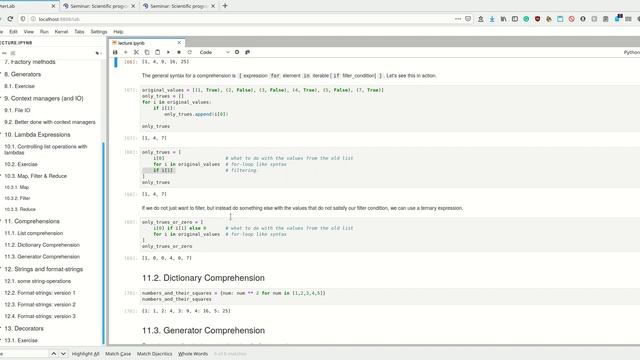640x360 pixels.
Task: Interrupt the kernel with the stop icon
Action: (x=179, y=52)
